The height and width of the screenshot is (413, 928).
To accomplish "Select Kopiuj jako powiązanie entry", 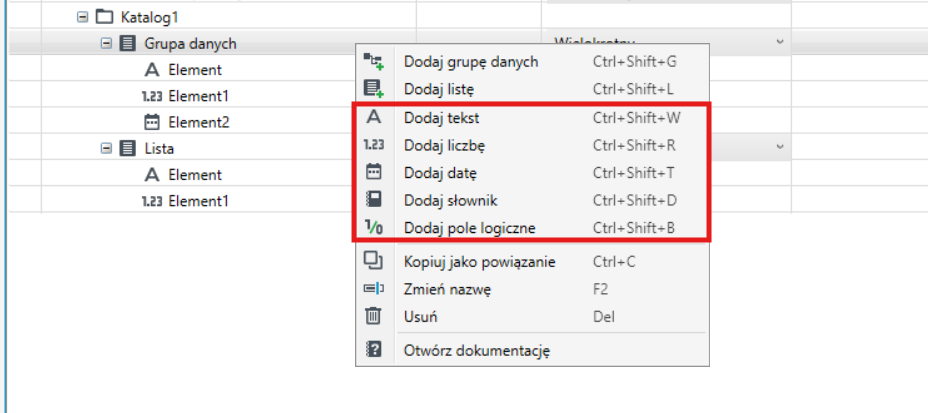I will pos(532,261).
